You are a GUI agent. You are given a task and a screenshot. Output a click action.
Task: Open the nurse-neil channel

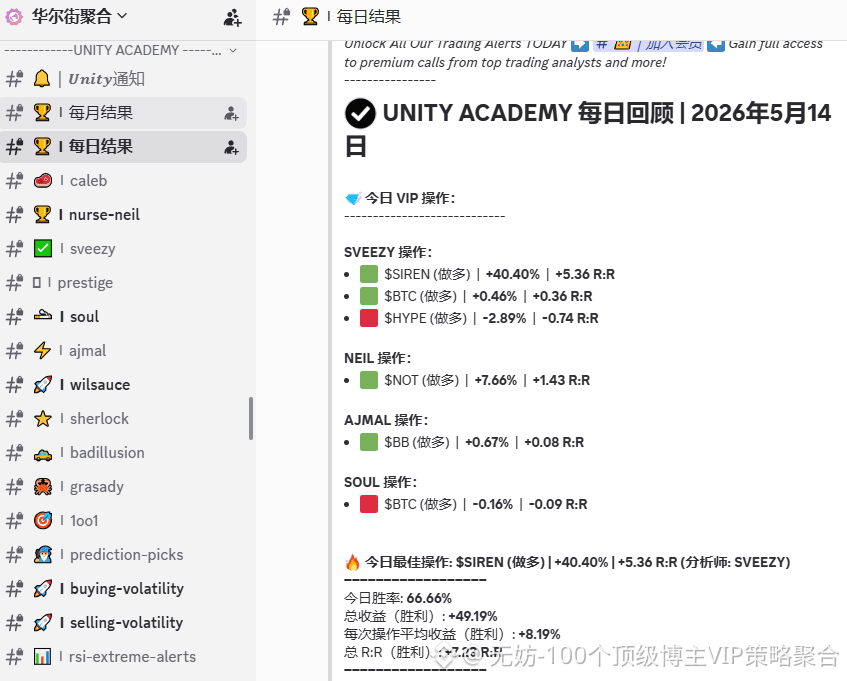click(x=123, y=214)
